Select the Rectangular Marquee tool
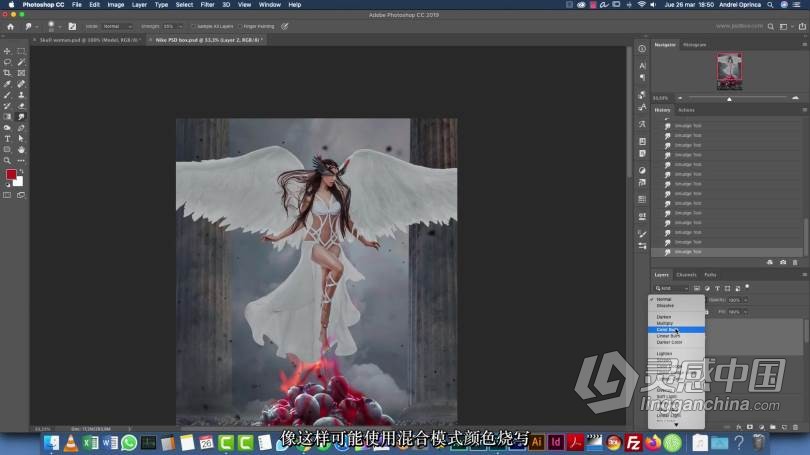The width and height of the screenshot is (810, 455). 21,51
